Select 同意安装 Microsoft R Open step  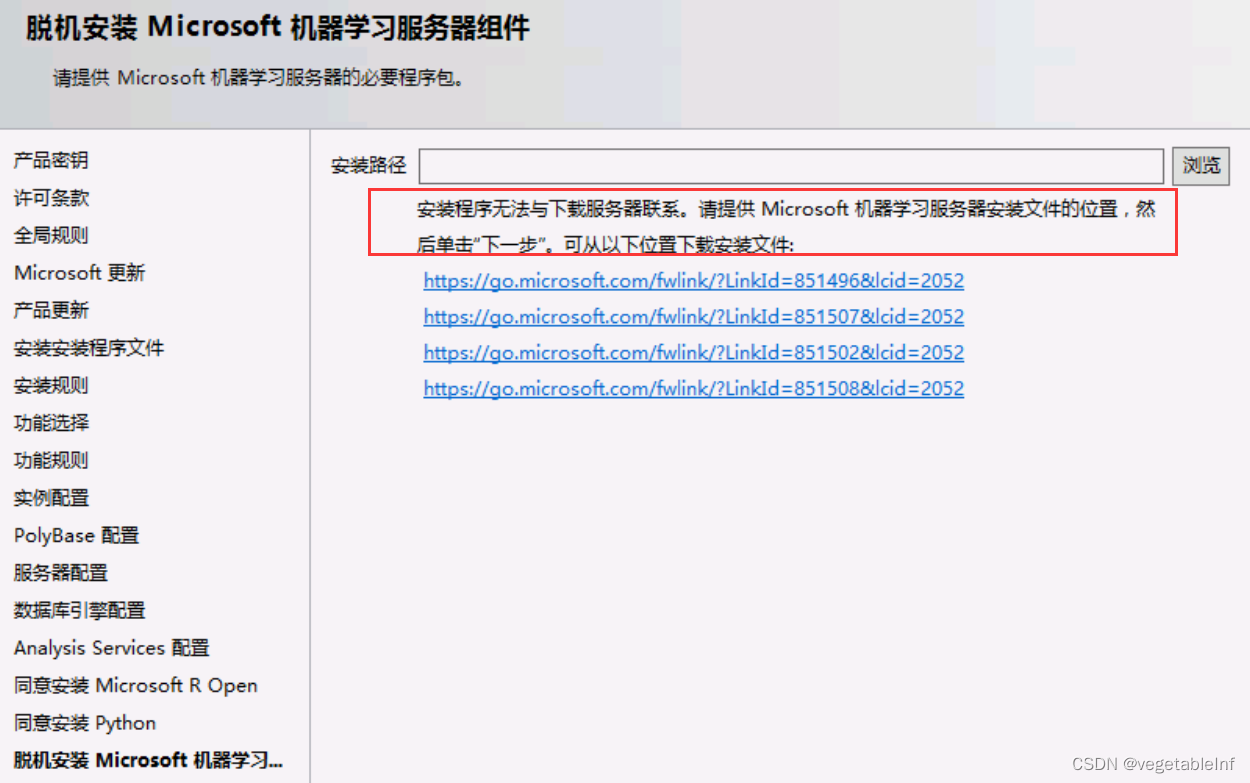[136, 685]
